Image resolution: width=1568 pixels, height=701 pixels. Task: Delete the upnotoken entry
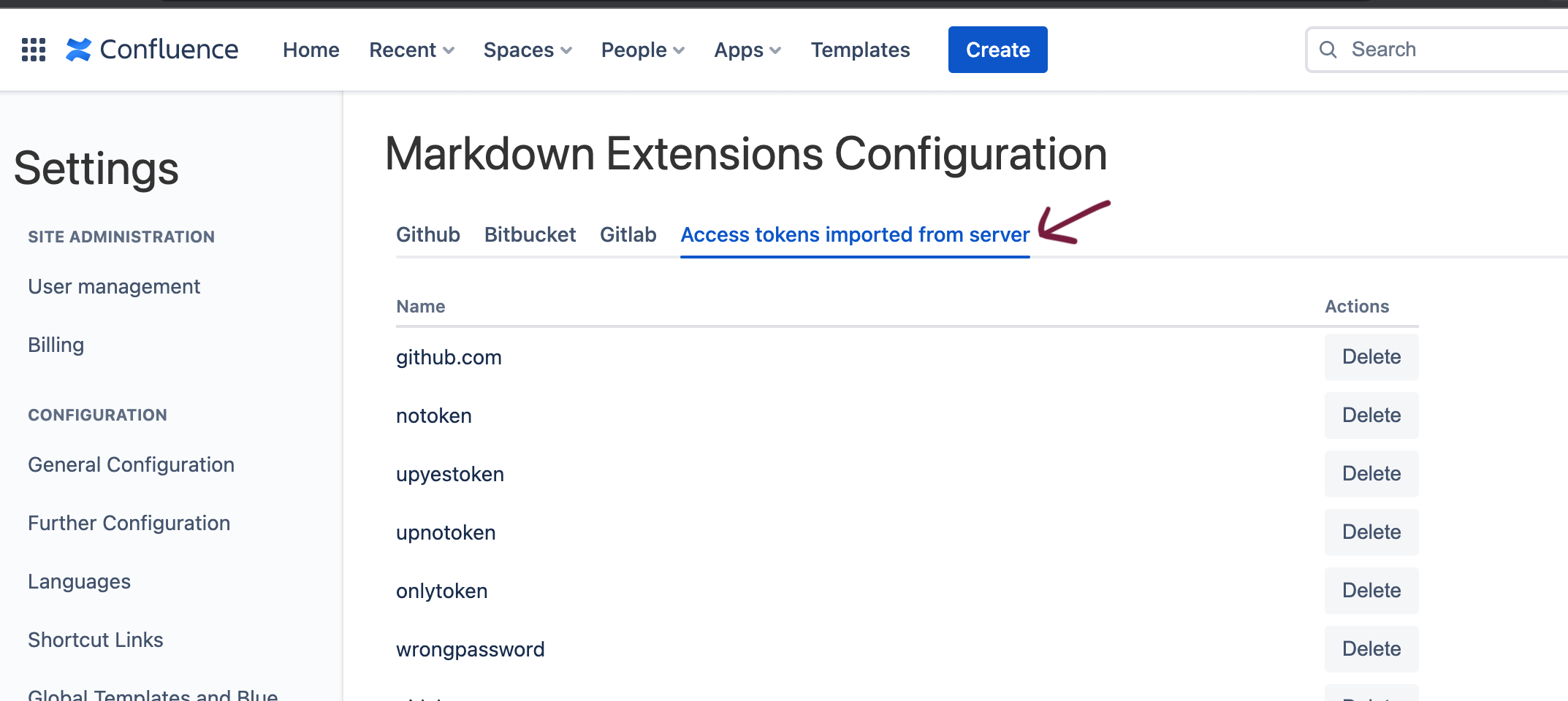1371,532
